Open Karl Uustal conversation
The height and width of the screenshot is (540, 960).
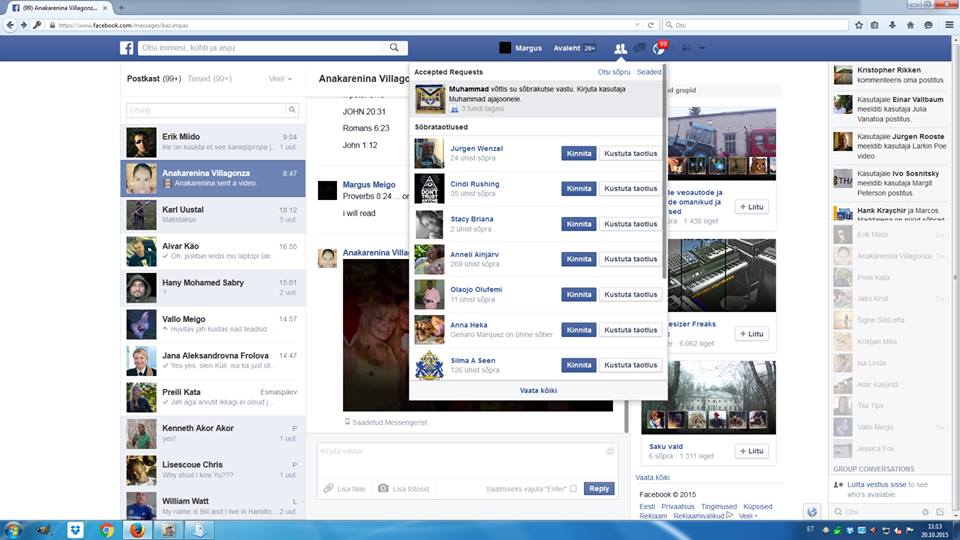tap(213, 215)
